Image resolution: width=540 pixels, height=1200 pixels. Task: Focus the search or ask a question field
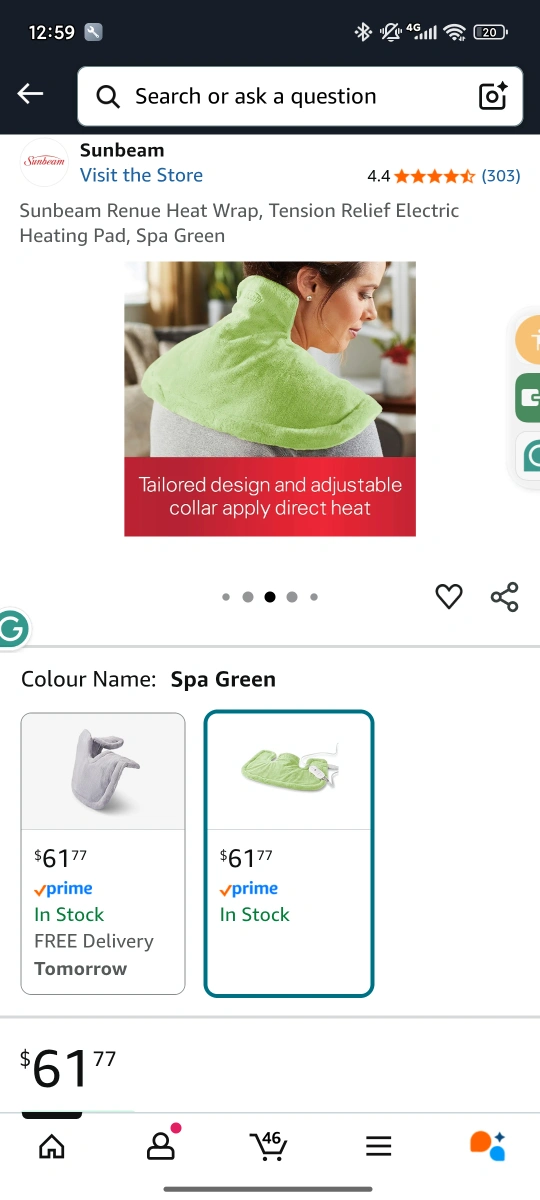point(300,96)
